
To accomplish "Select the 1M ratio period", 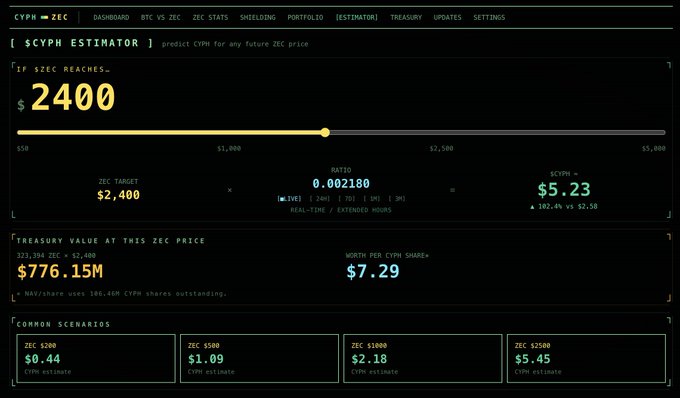I will click(372, 199).
